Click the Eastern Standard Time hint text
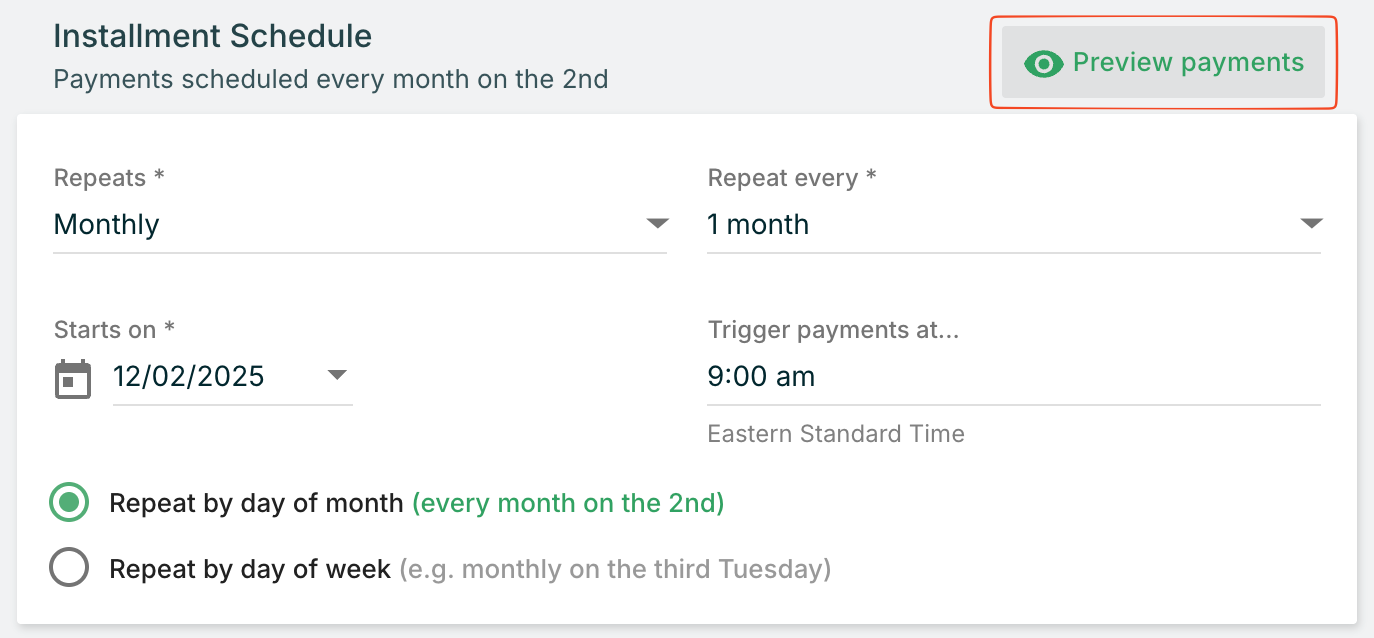This screenshot has height=638, width=1374. 836,434
